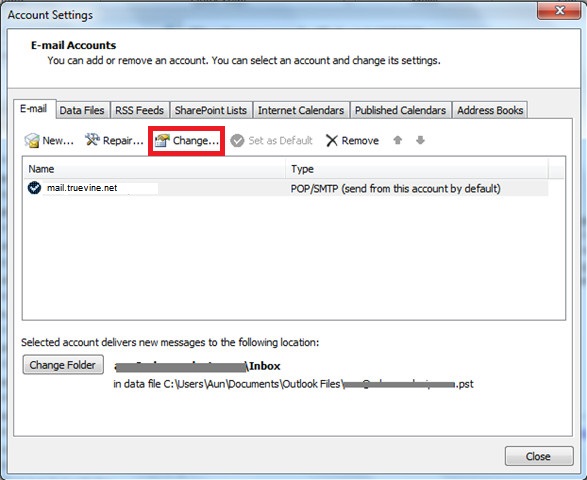Select the mail.truevine.net account row
Image resolution: width=587 pixels, height=480 pixels.
click(286, 188)
